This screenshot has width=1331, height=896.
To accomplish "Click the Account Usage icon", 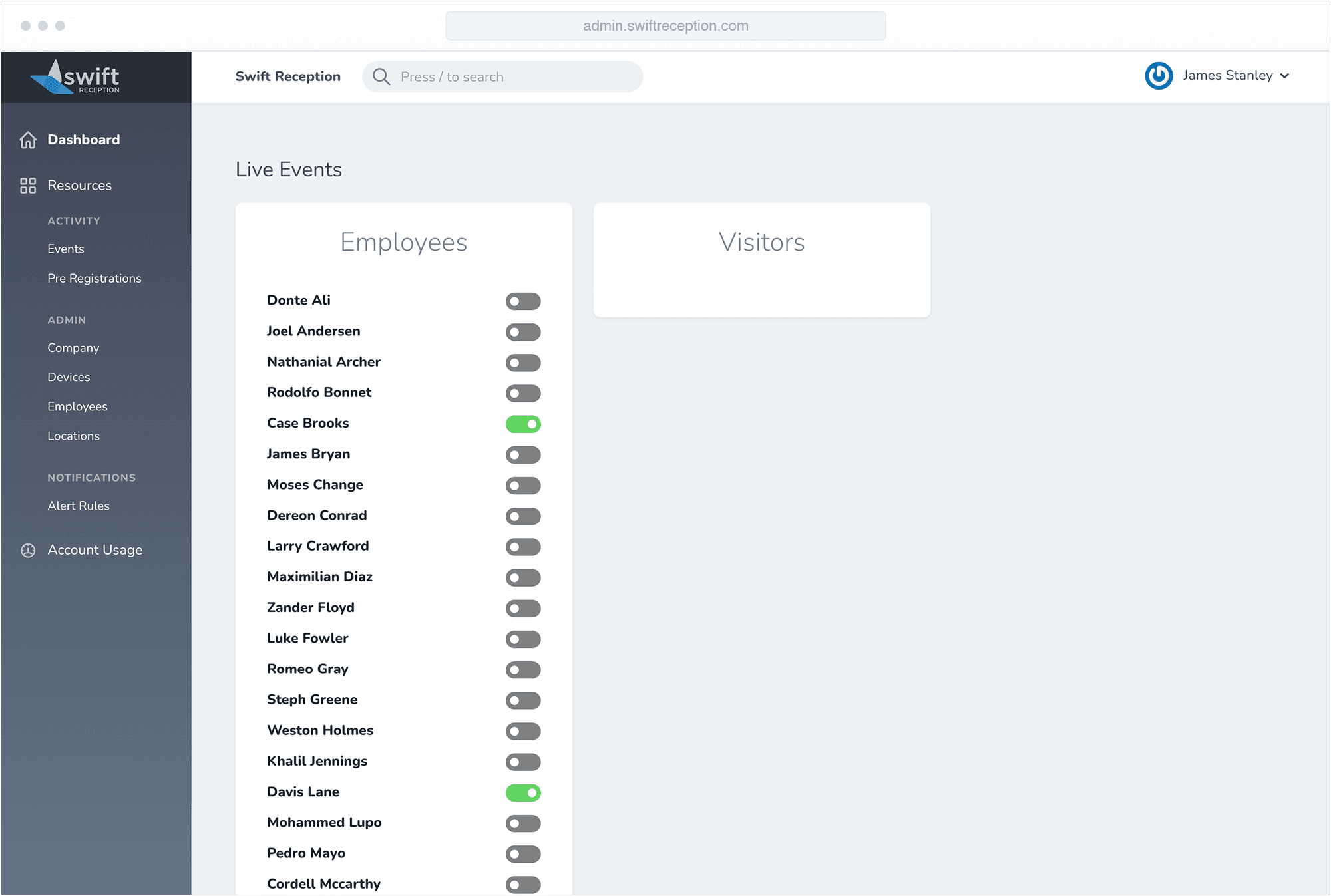I will coord(28,550).
